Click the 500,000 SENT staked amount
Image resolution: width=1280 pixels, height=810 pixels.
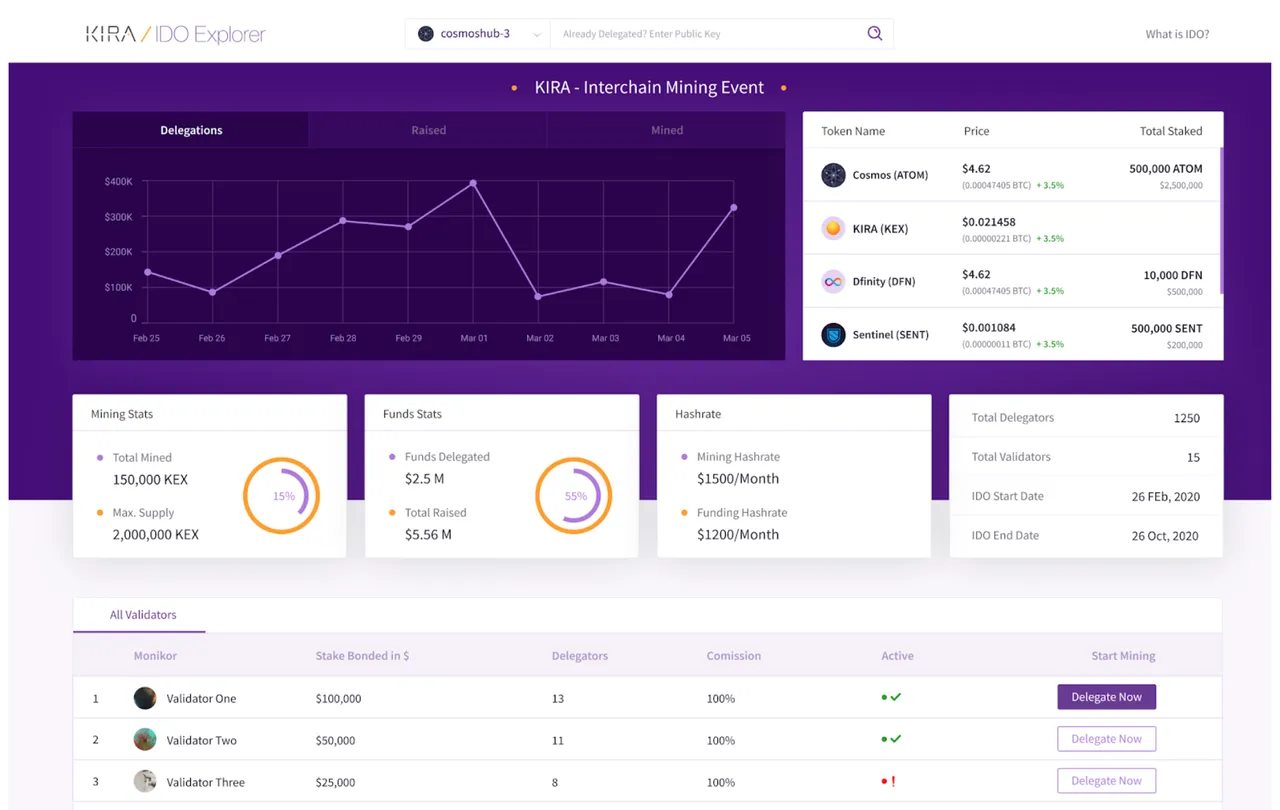[x=1167, y=328]
